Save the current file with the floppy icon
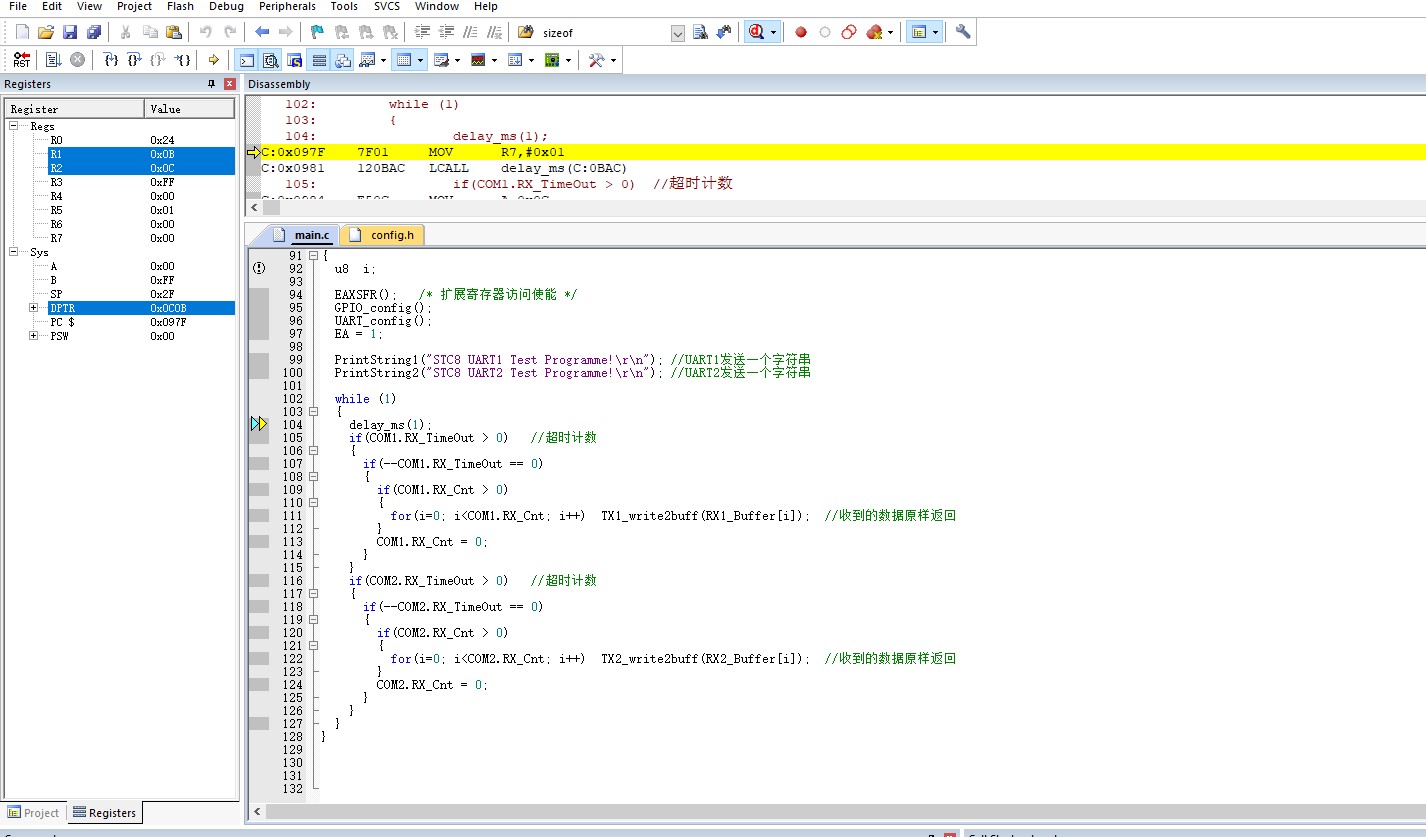 click(x=70, y=32)
